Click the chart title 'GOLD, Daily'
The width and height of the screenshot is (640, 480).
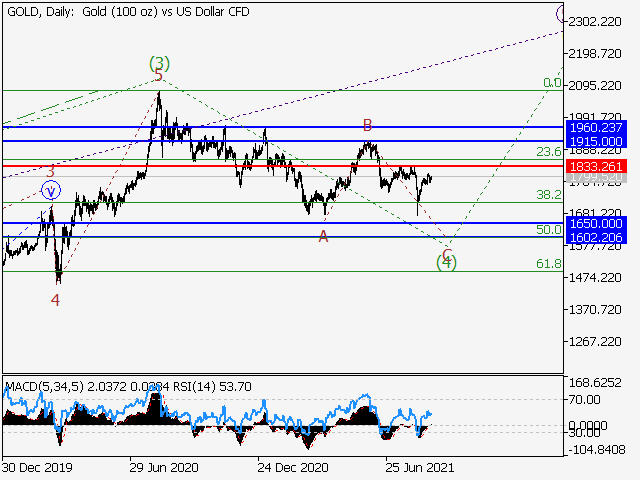(x=40, y=12)
